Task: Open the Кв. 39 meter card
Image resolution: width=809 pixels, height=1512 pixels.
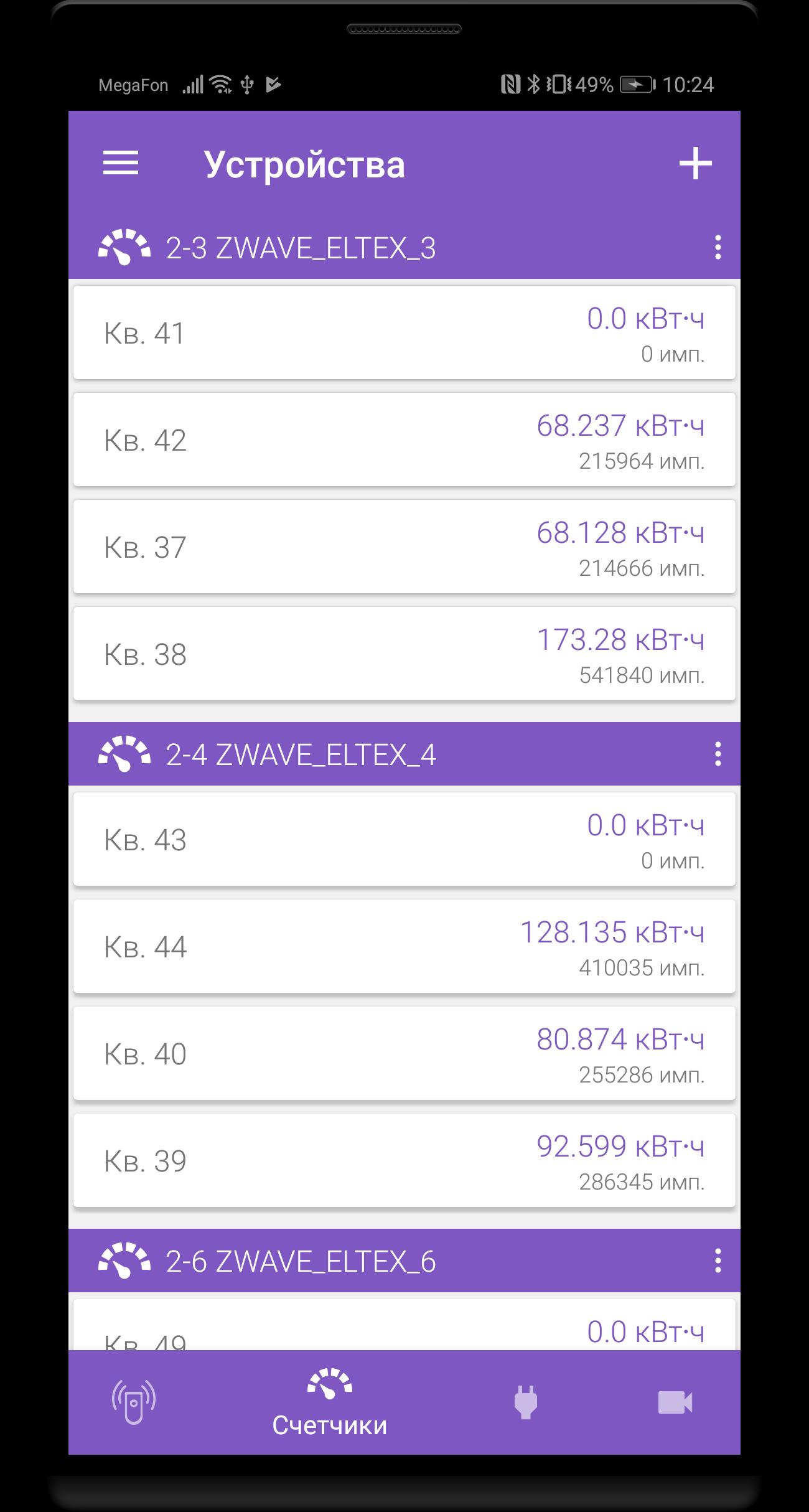Action: [x=404, y=1160]
